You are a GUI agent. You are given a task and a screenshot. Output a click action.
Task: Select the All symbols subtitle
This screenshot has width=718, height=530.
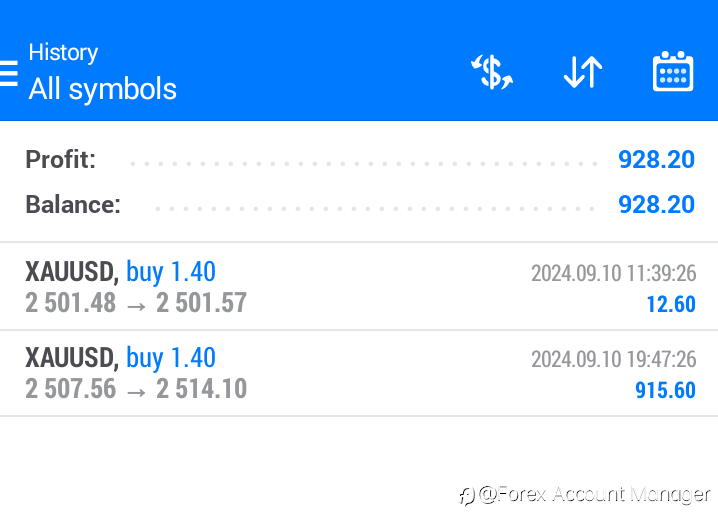(102, 89)
